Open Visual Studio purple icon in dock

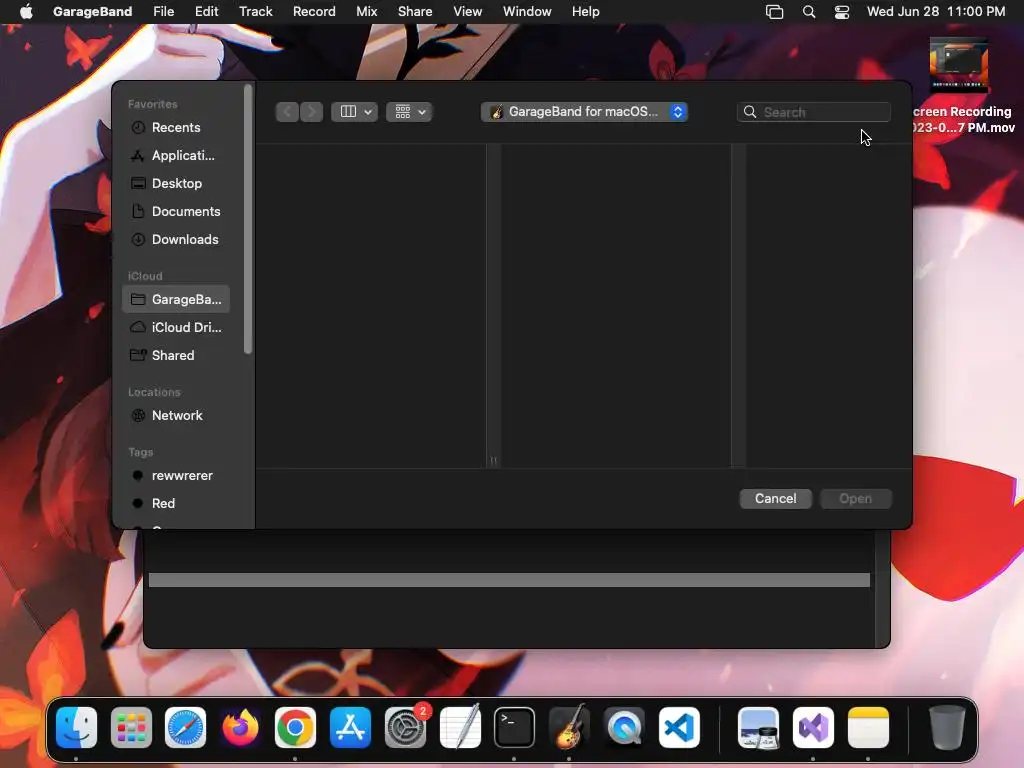pos(813,728)
